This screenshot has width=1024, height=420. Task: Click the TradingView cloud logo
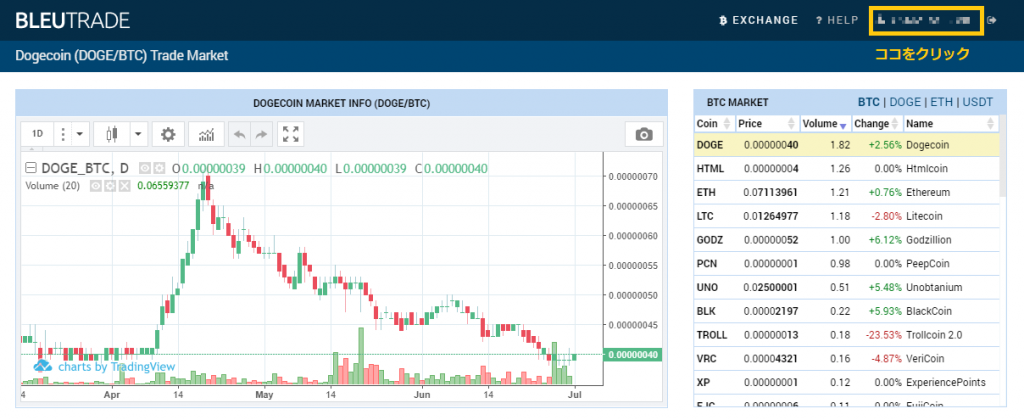pyautogui.click(x=42, y=366)
